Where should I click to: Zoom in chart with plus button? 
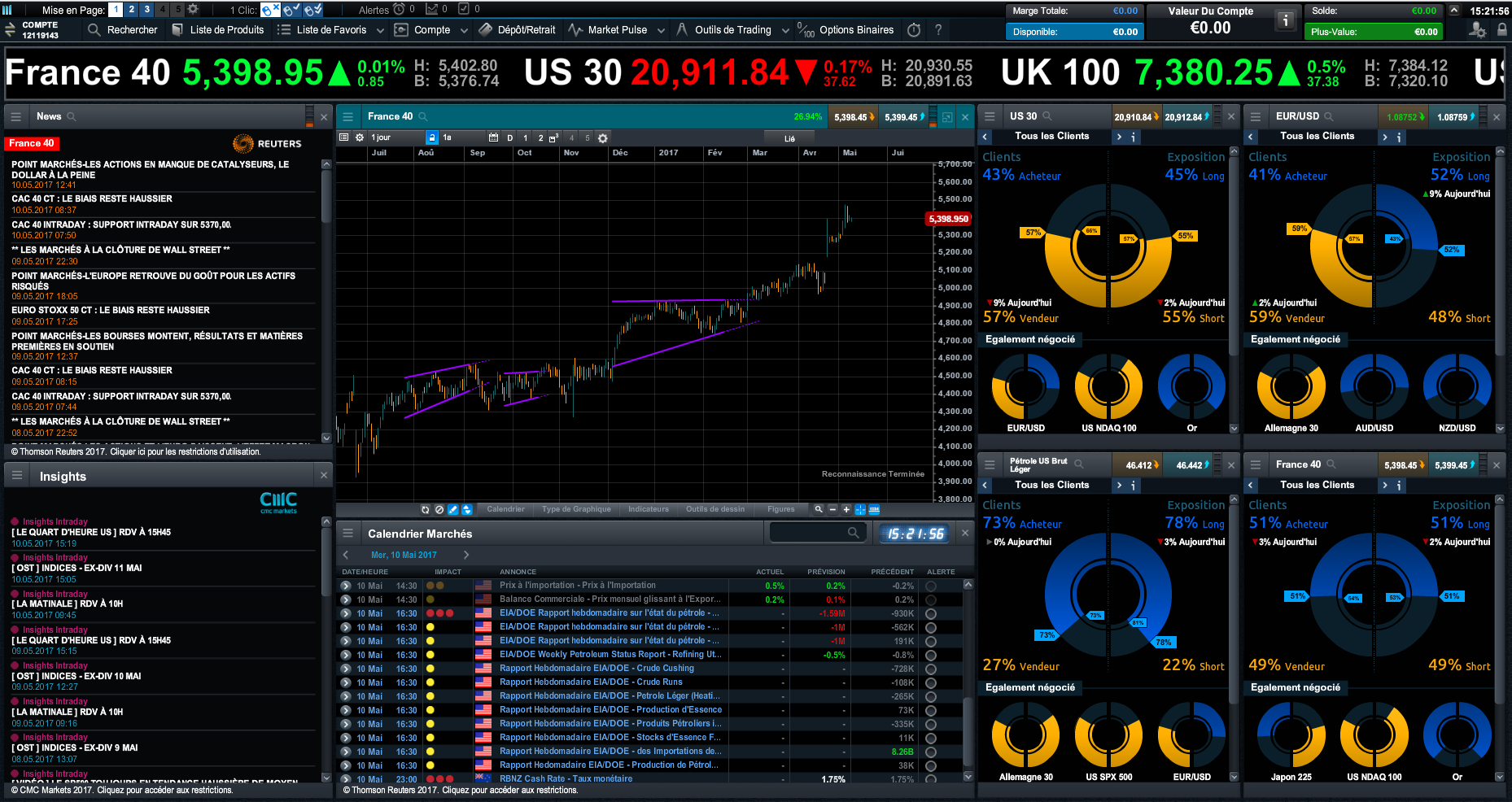[x=846, y=510]
